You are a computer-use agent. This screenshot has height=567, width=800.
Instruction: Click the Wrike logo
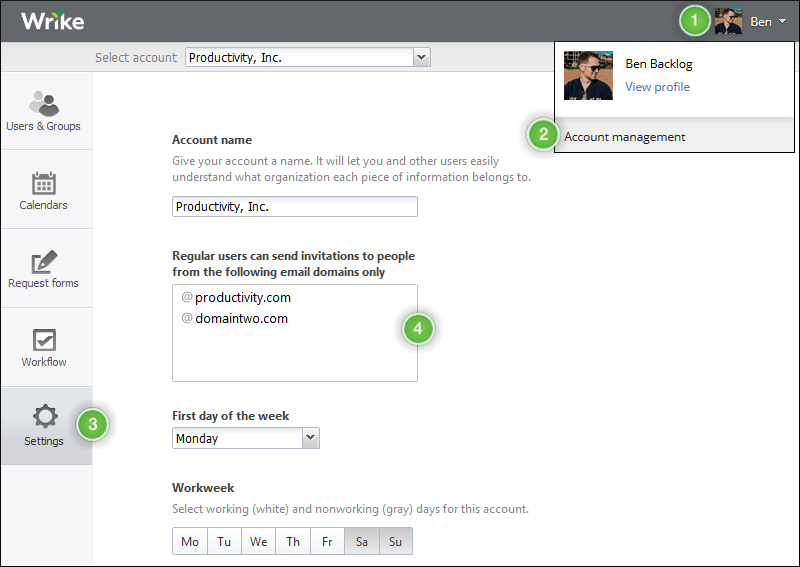(x=53, y=21)
